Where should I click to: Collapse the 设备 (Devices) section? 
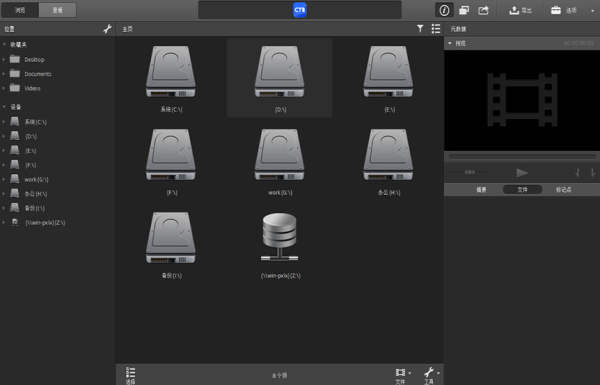pyautogui.click(x=4, y=107)
